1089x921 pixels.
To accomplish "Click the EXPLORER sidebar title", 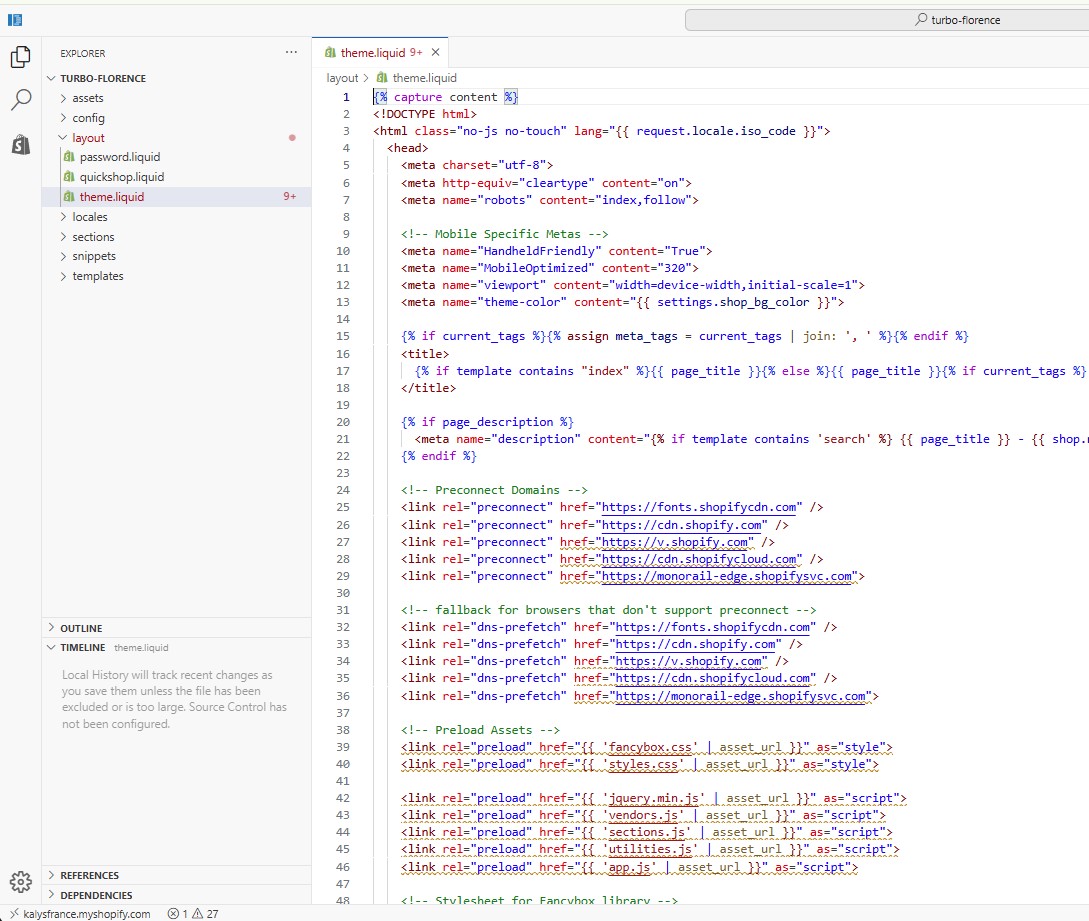I will tap(83, 53).
